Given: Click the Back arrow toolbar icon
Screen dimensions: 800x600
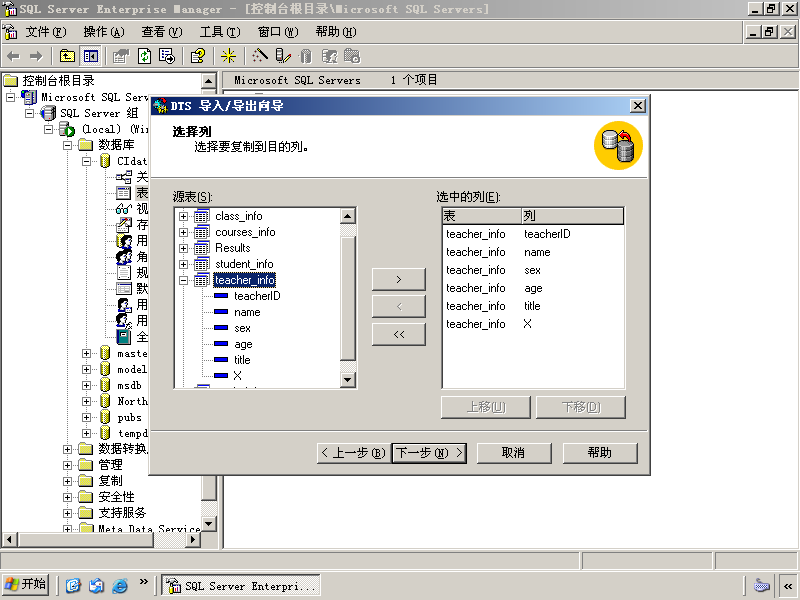Looking at the screenshot, I should [14, 56].
